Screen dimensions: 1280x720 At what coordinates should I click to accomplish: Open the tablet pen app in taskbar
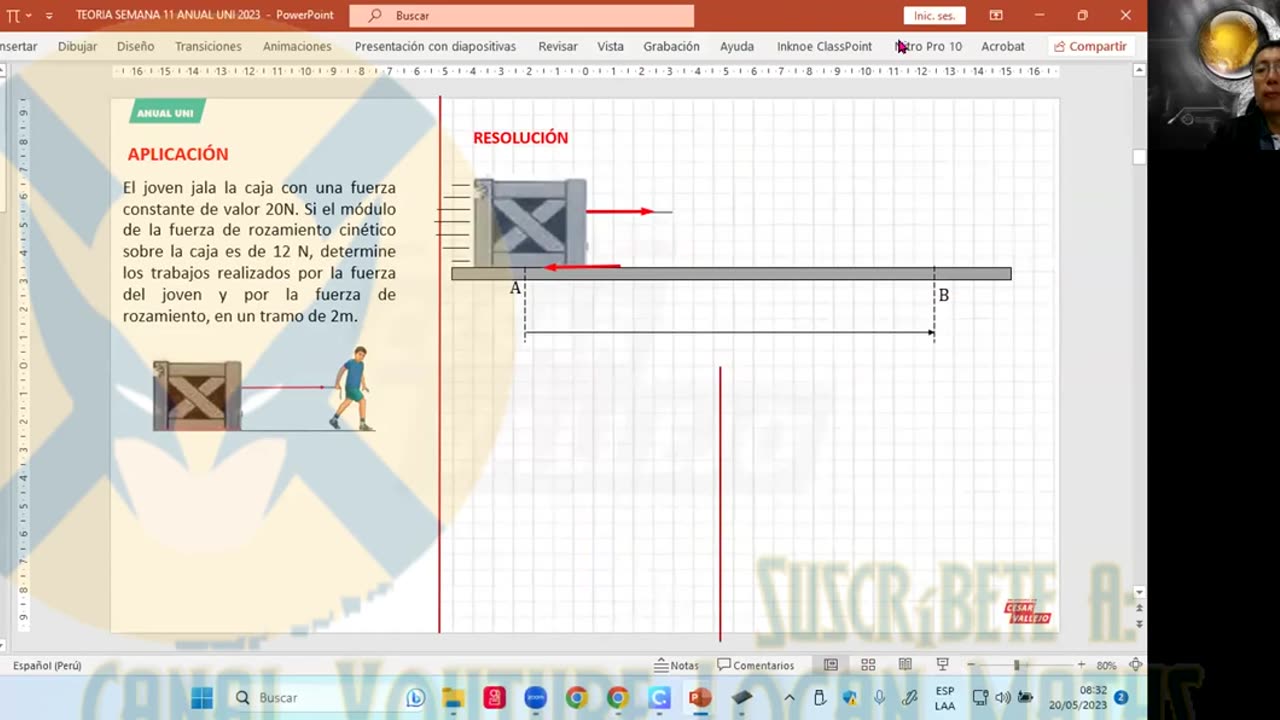[741, 697]
